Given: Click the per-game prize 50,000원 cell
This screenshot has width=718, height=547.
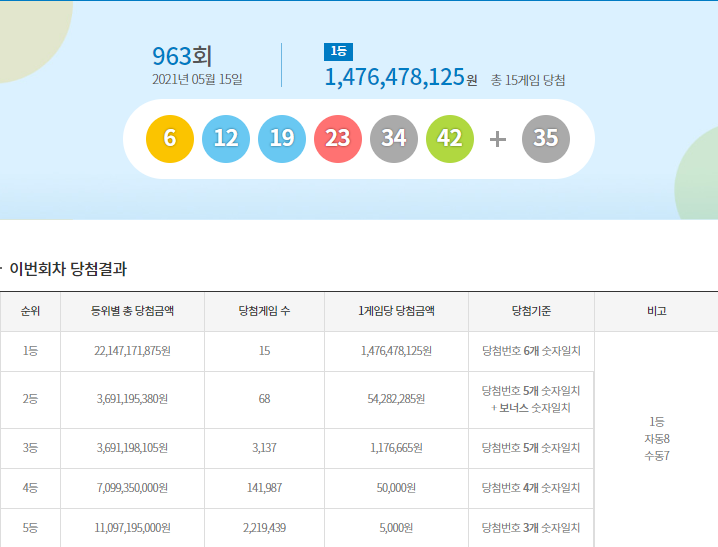Looking at the screenshot, I should click(397, 488).
